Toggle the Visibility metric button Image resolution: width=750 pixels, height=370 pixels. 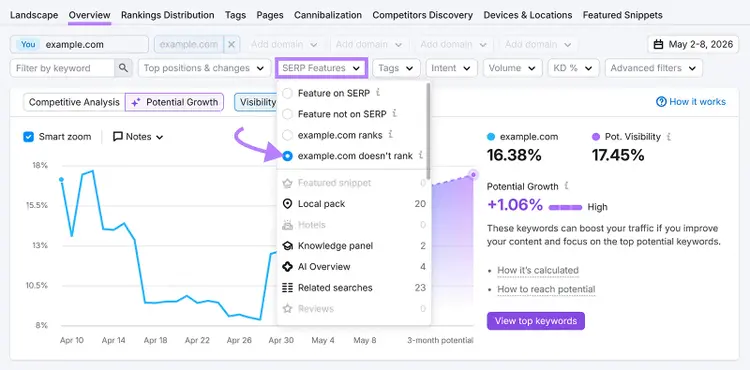click(255, 102)
